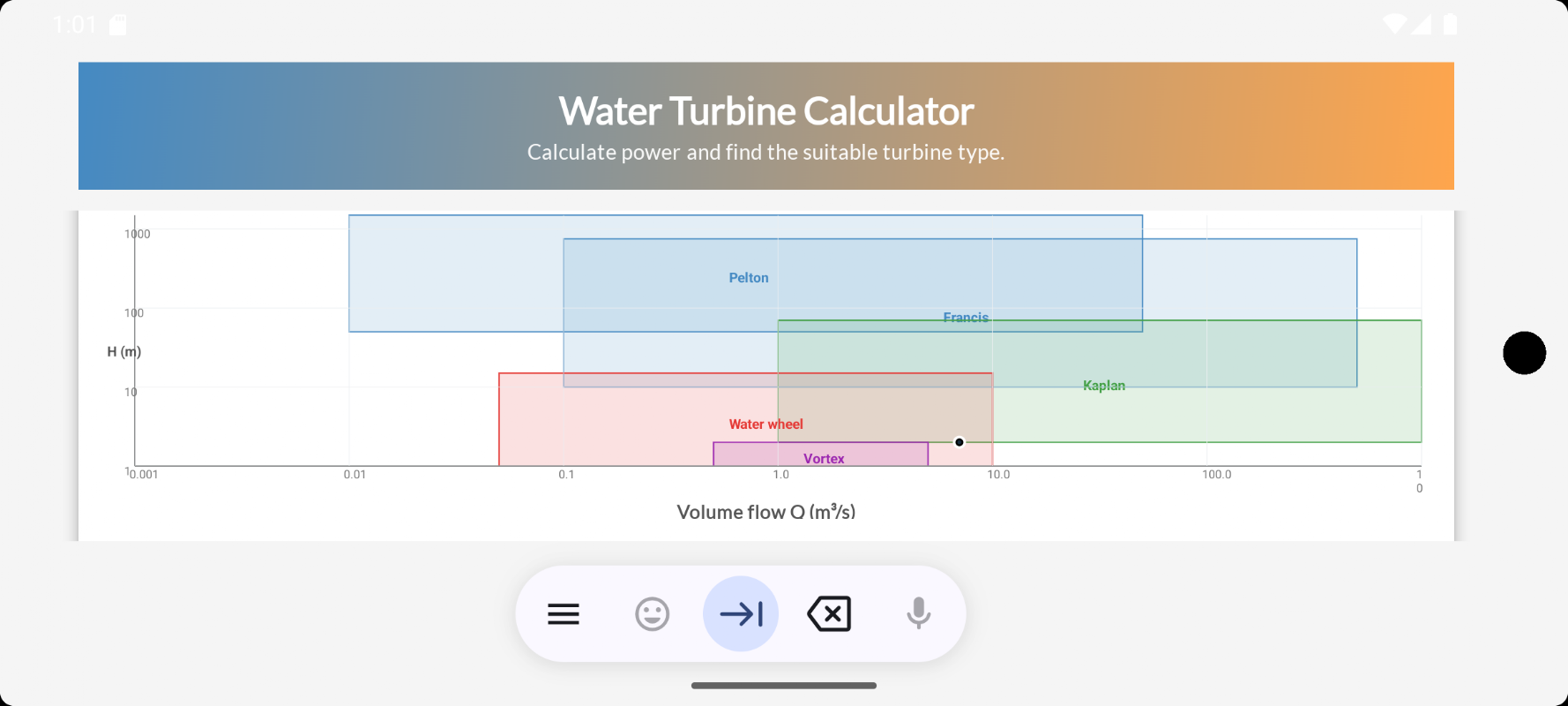Activate the microphone voice input
This screenshot has height=706, width=1568.
point(918,613)
